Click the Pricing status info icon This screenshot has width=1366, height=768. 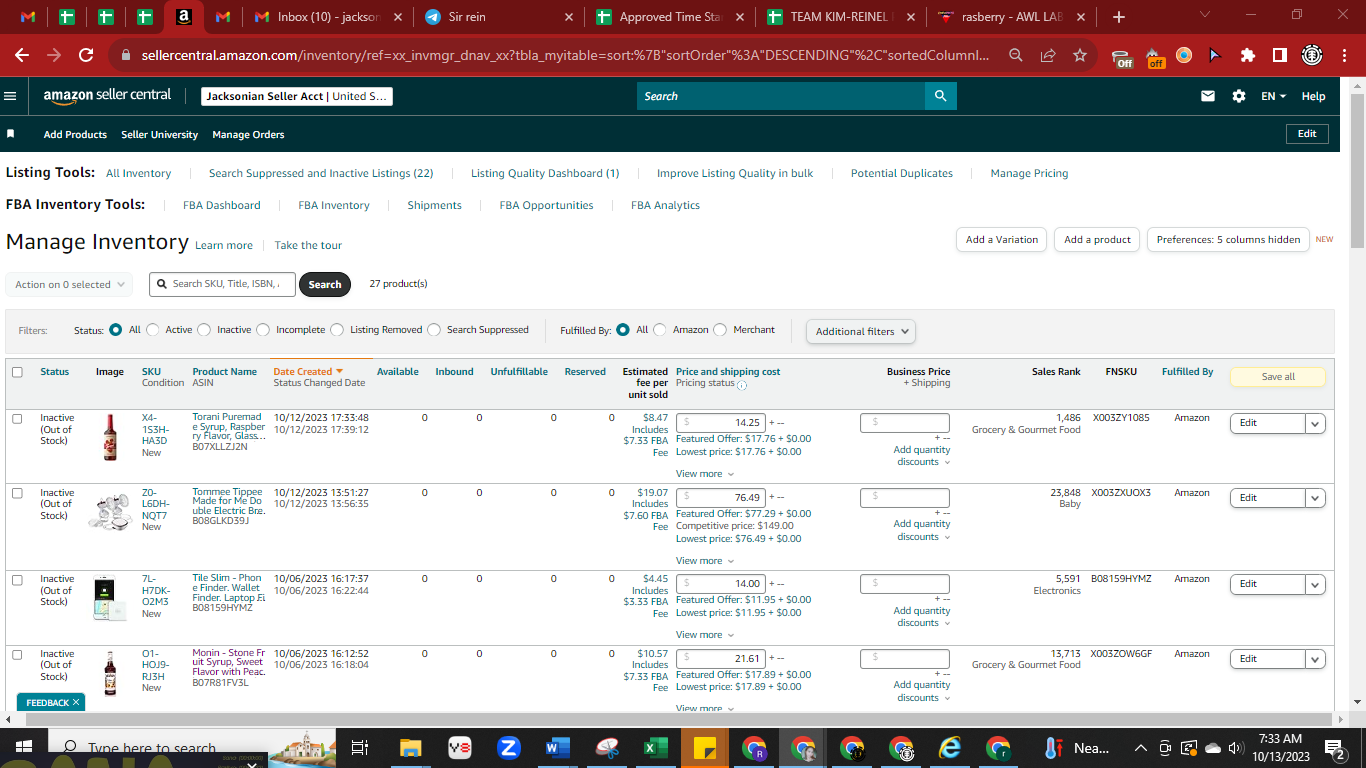pos(741,384)
